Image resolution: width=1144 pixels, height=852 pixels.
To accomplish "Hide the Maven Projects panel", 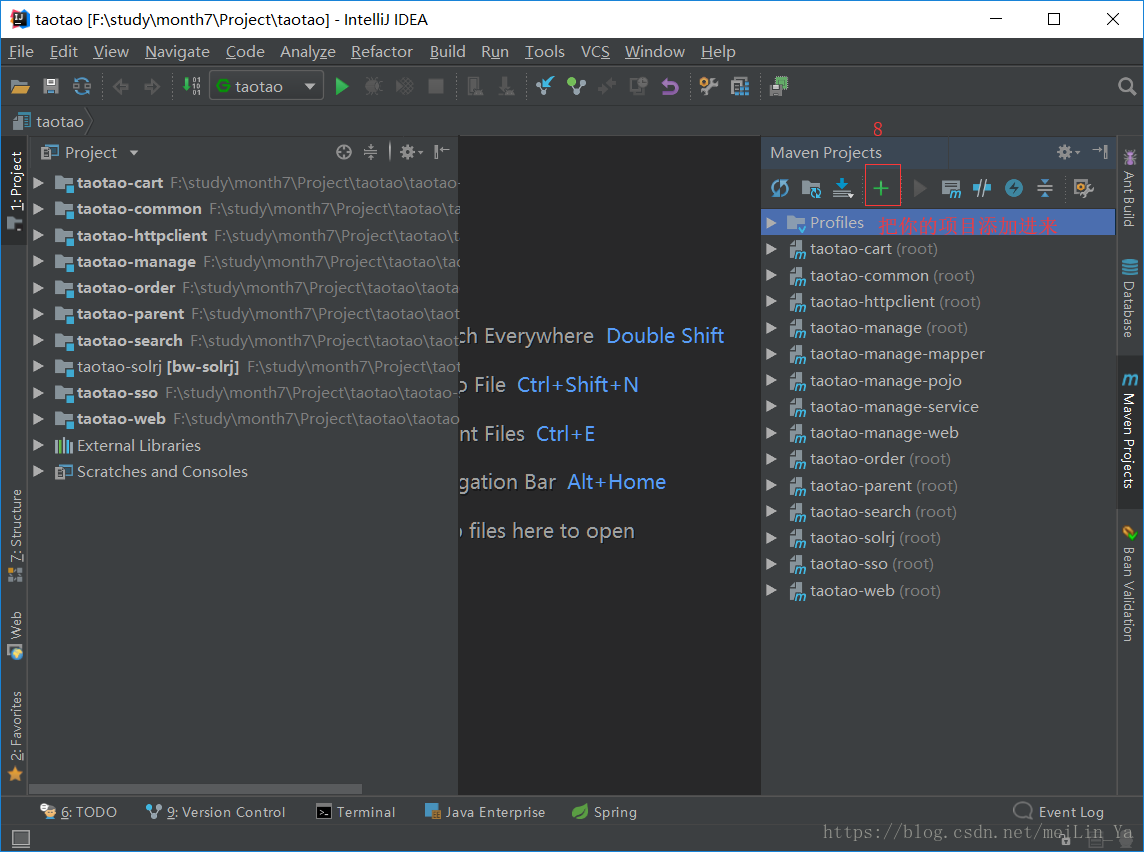I will coord(1100,152).
